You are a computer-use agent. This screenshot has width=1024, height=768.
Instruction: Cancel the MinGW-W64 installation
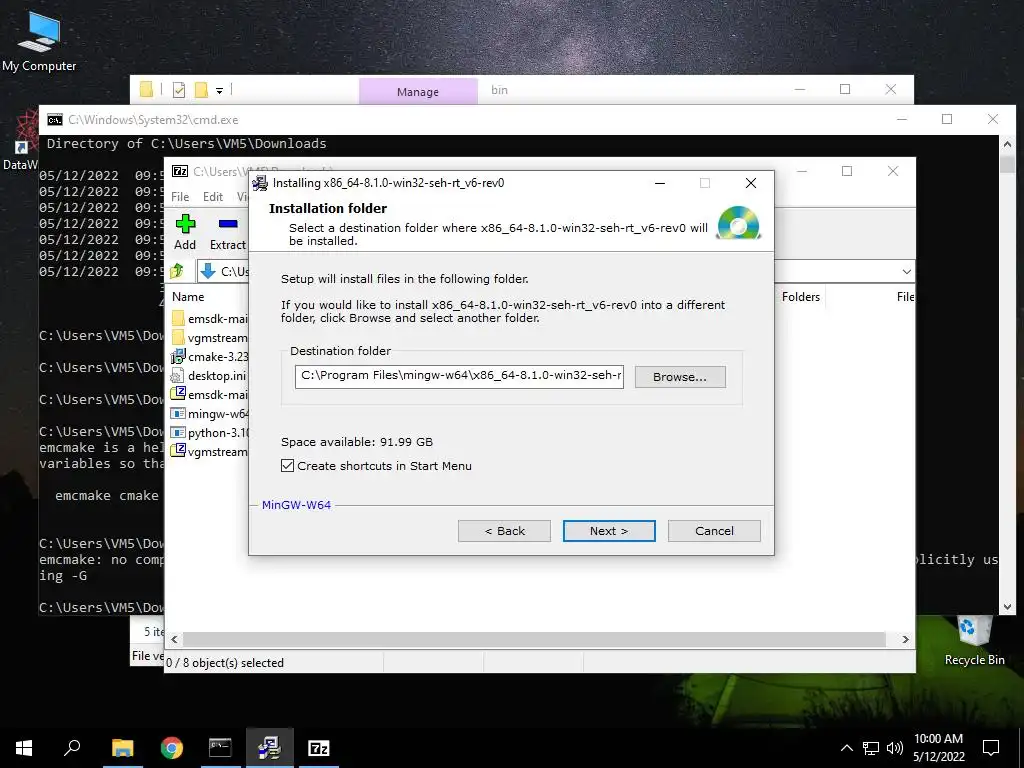click(714, 531)
